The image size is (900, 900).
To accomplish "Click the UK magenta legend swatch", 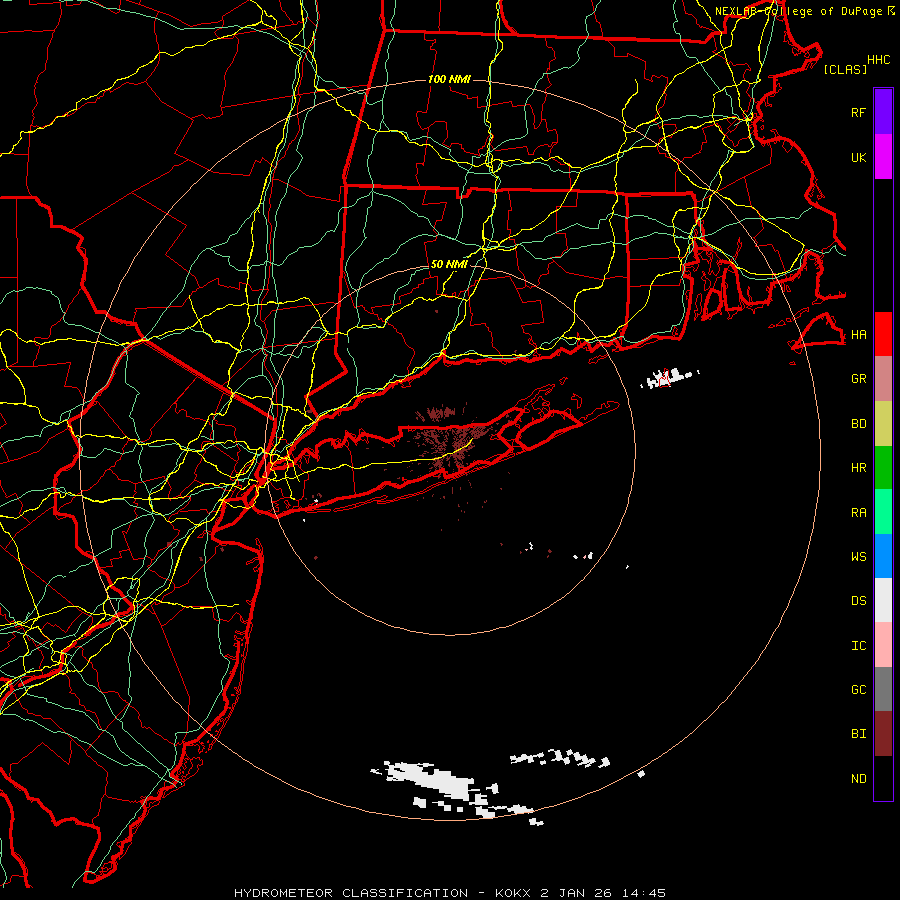I will click(x=883, y=157).
